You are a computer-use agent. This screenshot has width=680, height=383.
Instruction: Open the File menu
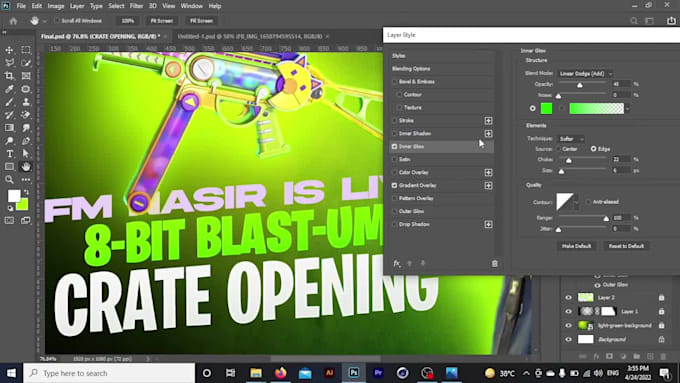point(21,6)
